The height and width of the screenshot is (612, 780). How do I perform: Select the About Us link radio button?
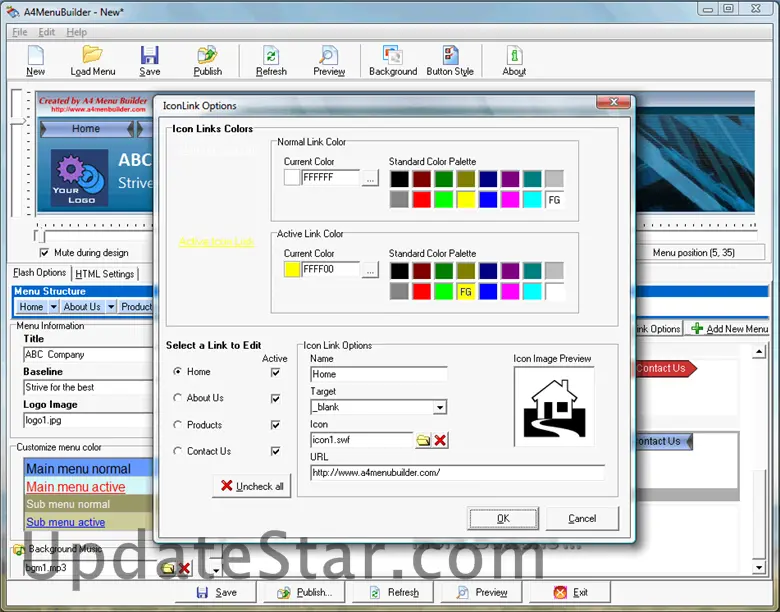click(x=178, y=398)
